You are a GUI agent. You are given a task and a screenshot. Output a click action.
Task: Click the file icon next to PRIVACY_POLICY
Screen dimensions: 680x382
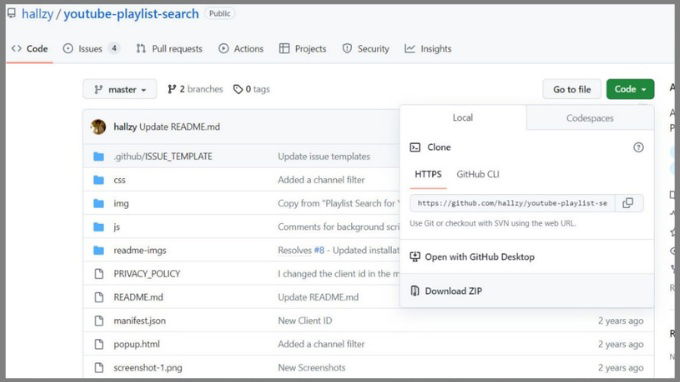pyautogui.click(x=99, y=274)
